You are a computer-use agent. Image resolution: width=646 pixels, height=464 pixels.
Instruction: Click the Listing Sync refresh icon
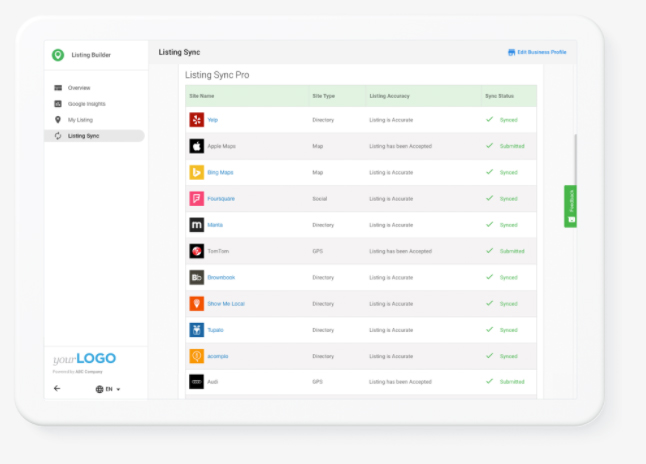point(58,136)
